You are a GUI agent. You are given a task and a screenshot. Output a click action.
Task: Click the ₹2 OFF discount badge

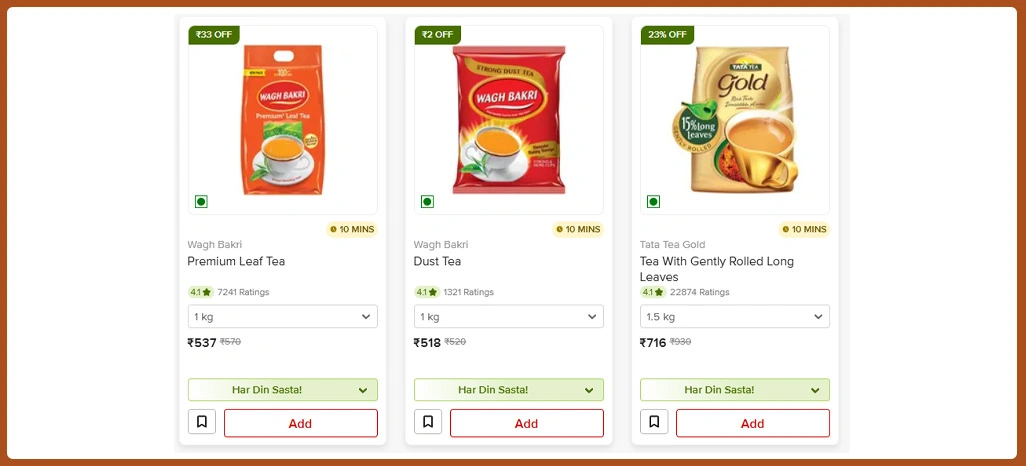pos(438,35)
